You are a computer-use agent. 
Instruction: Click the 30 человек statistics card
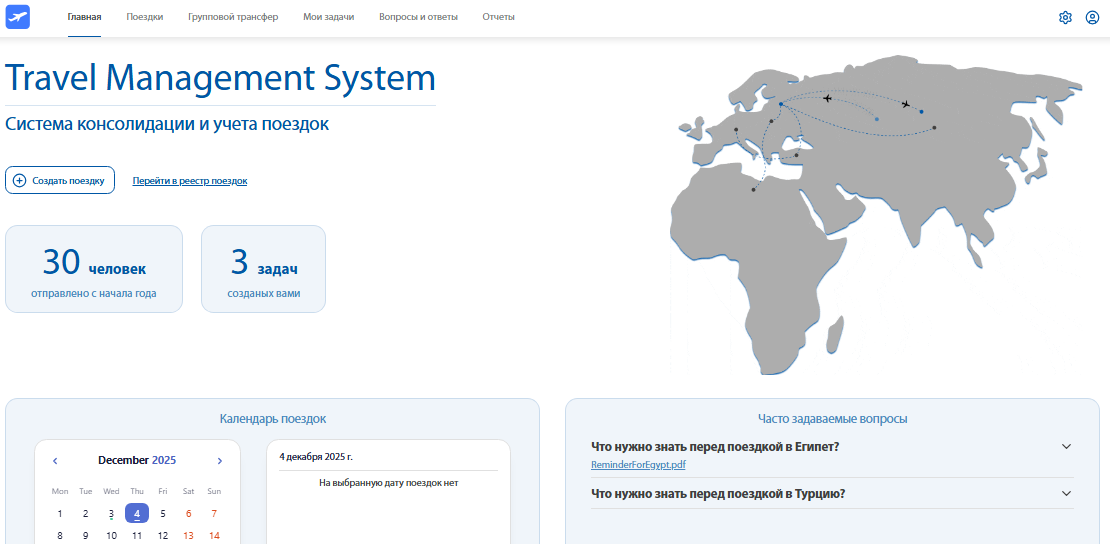pos(94,269)
